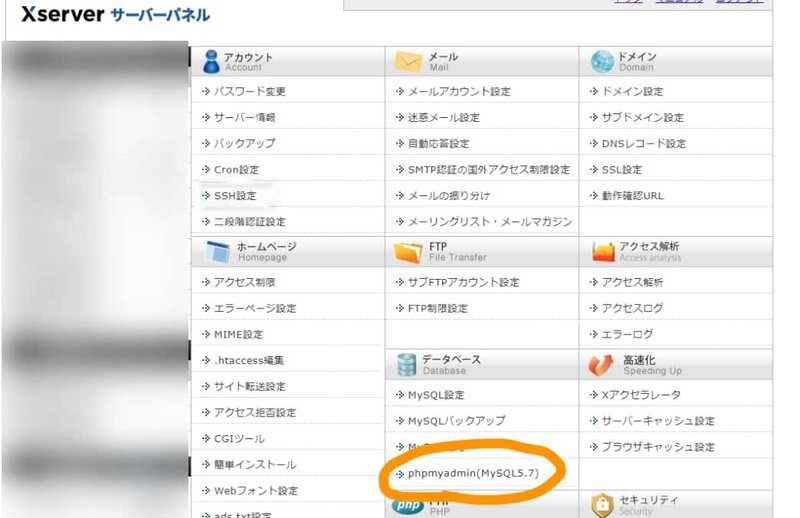Screen dimensions: 800x518
Task: Click the FTP folder icon
Action: tap(408, 252)
